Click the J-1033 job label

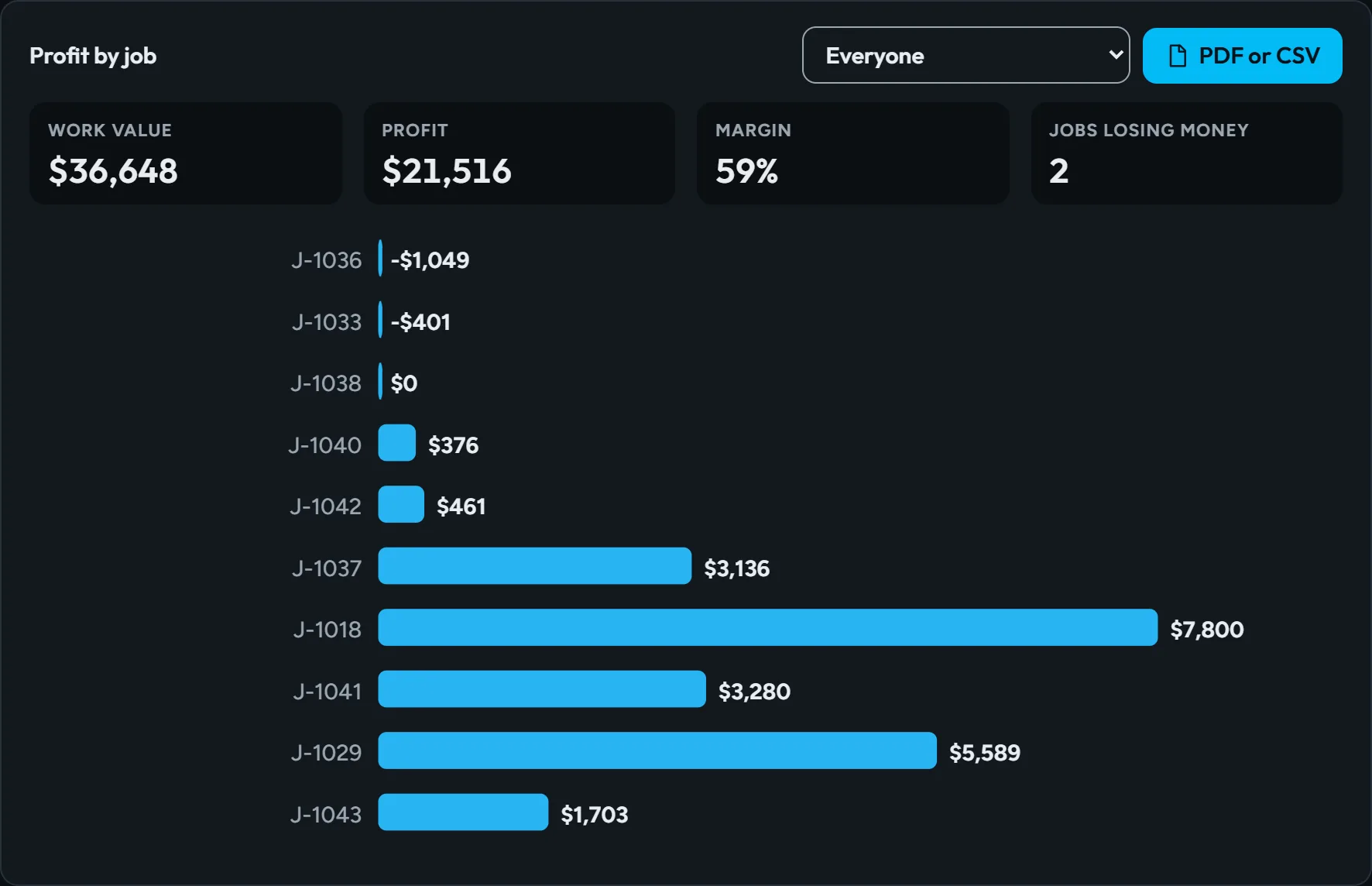[326, 321]
